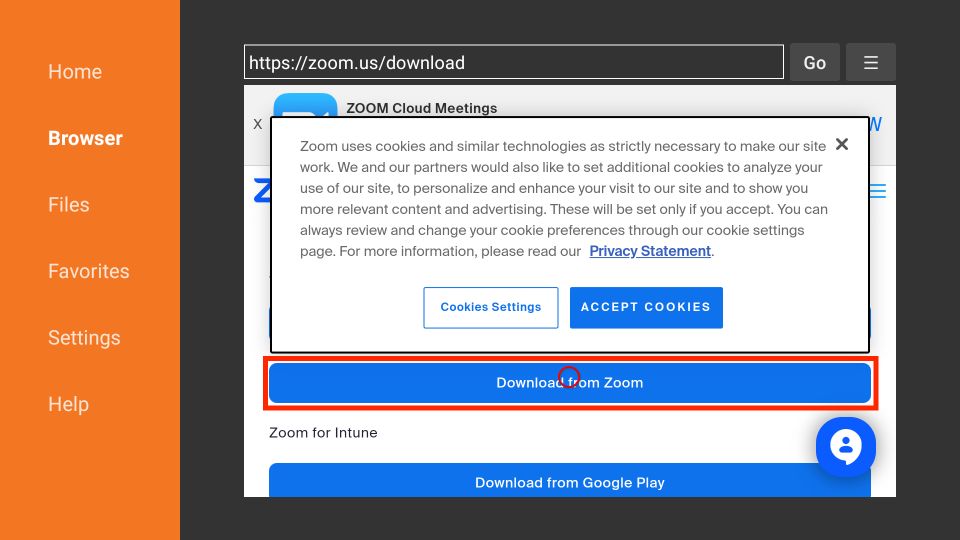Click the Accept Cookies button

point(646,307)
